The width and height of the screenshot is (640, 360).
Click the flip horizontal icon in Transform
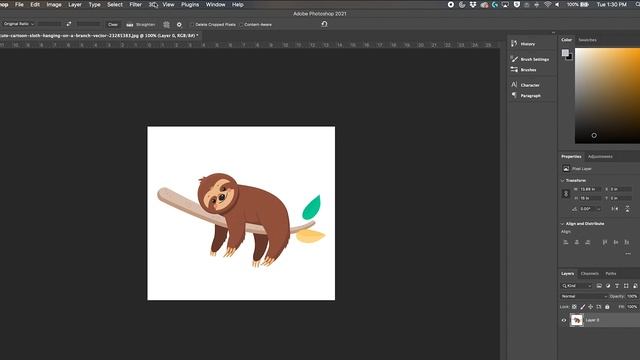614,209
